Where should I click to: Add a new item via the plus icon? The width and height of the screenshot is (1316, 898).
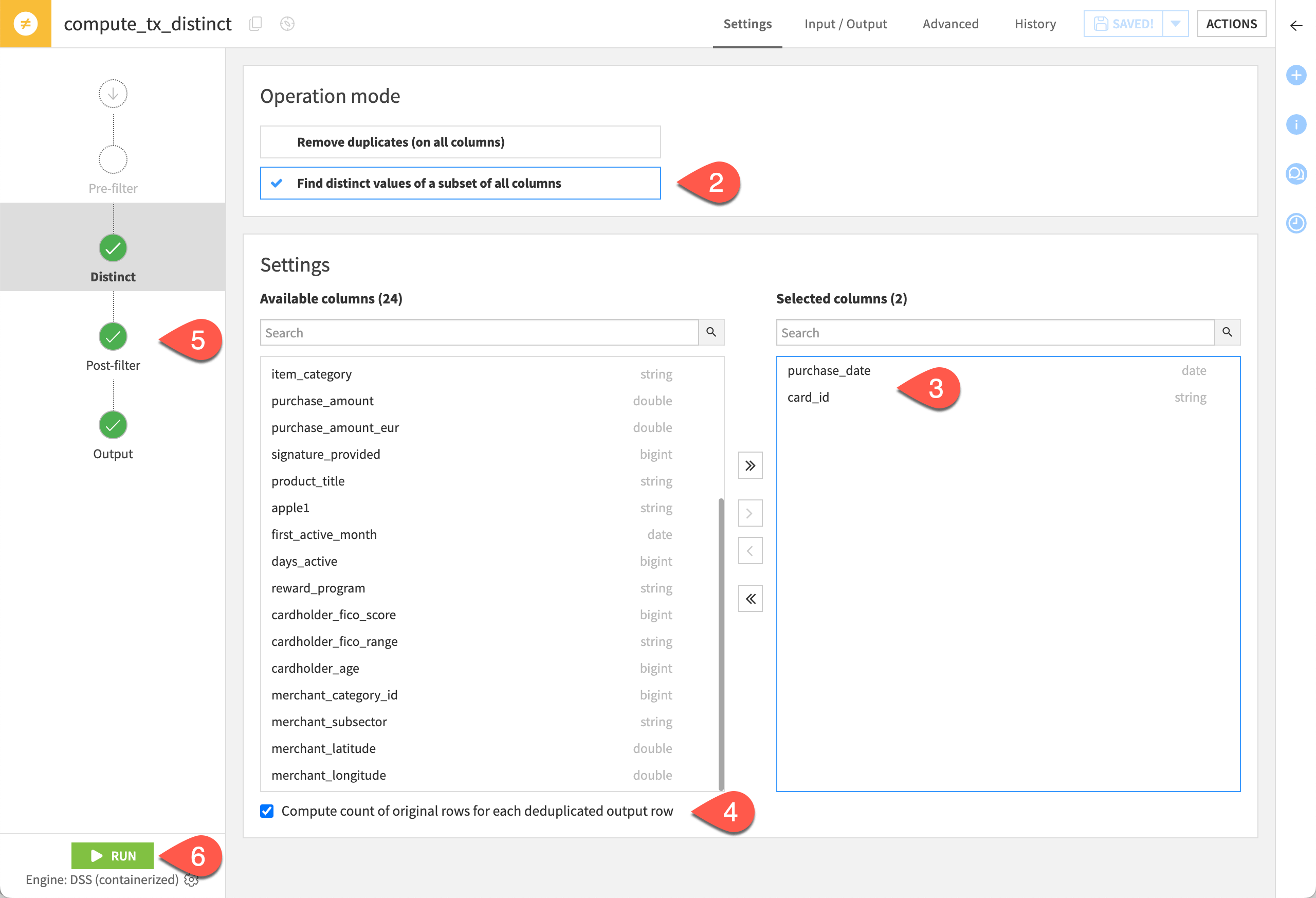tap(1296, 74)
